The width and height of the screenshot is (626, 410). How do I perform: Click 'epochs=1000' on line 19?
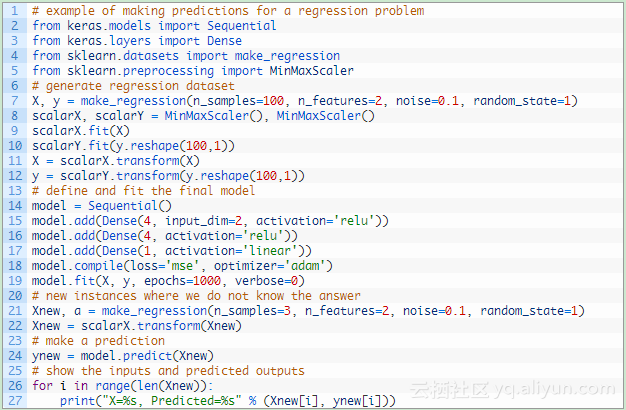pos(182,281)
